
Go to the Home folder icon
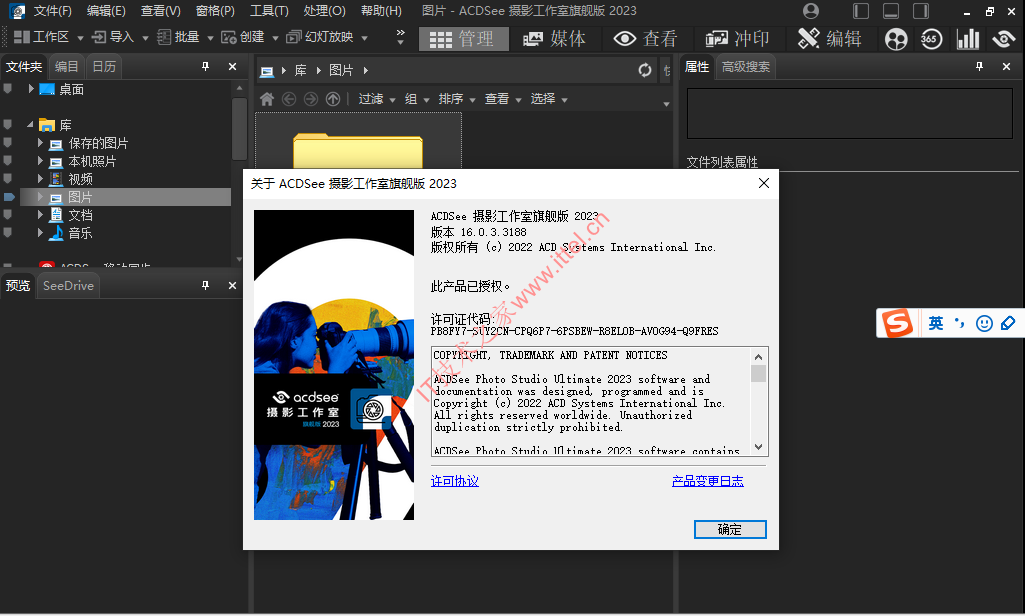click(x=267, y=99)
